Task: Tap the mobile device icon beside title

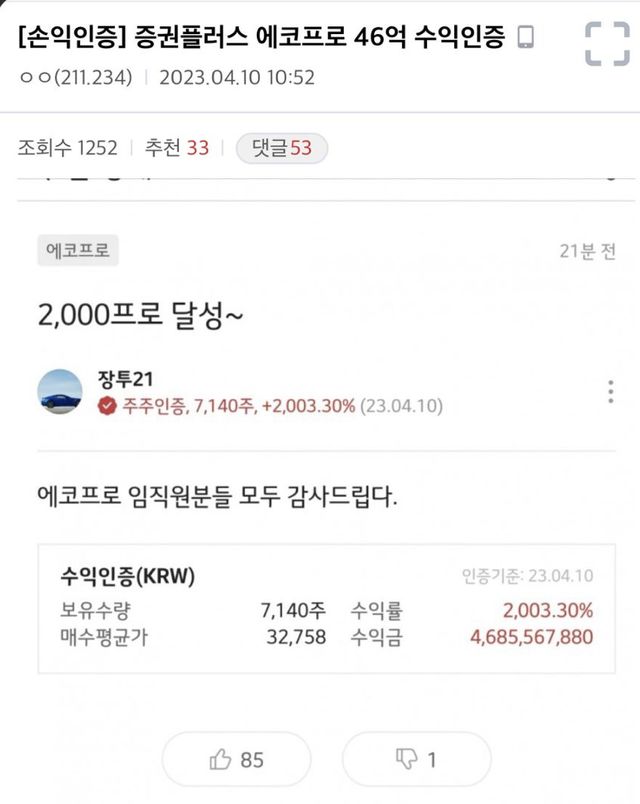Action: 526,39
